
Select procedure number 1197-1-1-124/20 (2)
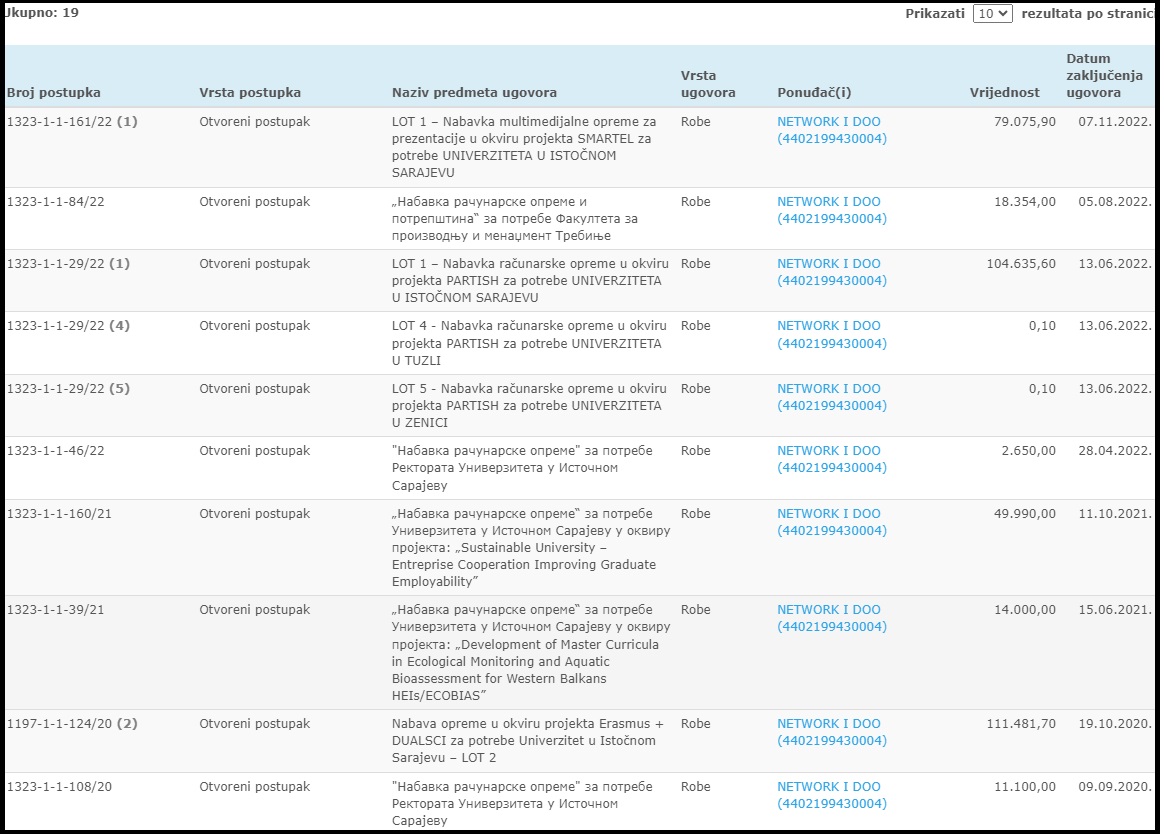(72, 723)
